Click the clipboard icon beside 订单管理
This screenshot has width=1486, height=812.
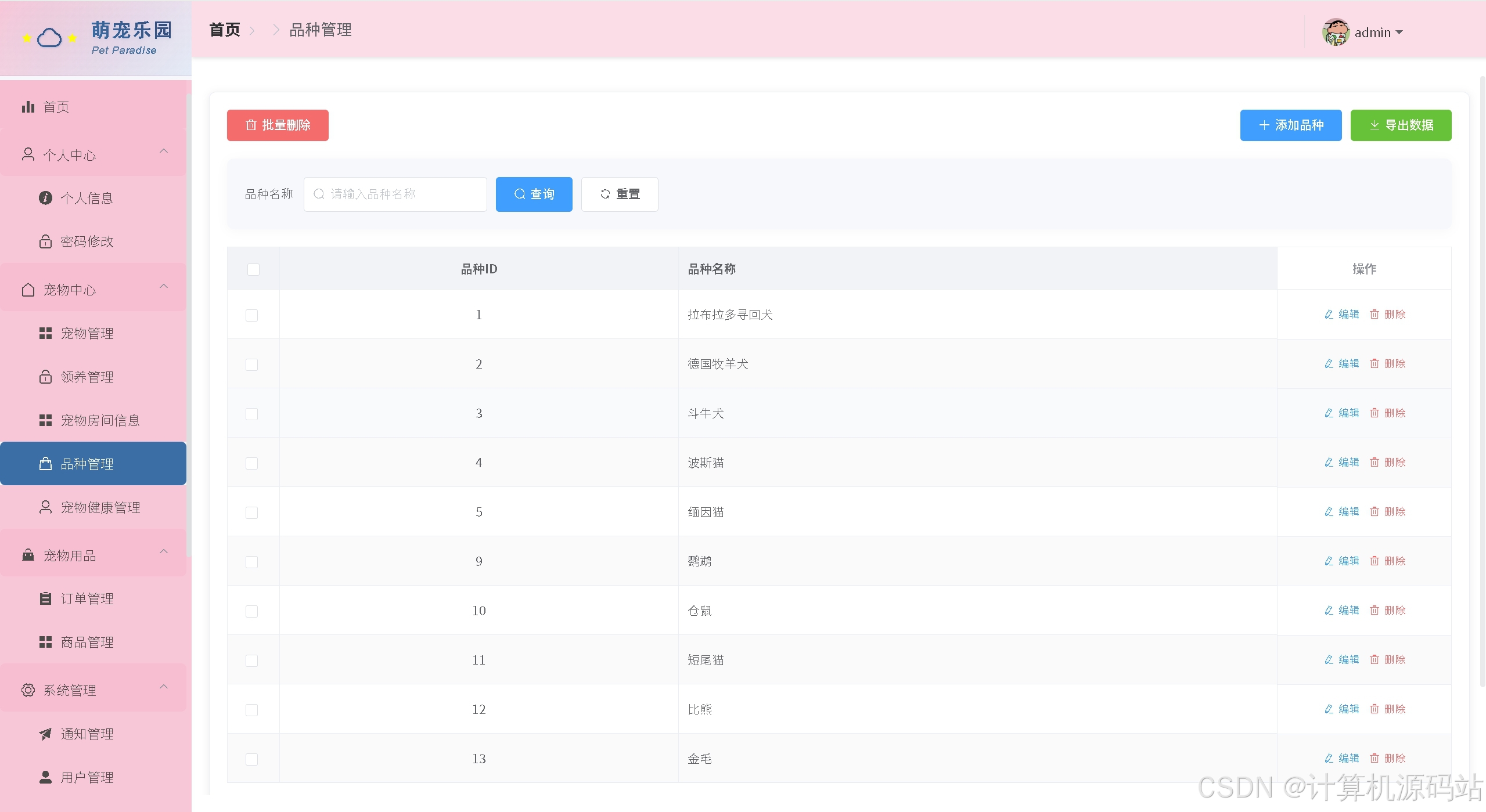click(45, 598)
